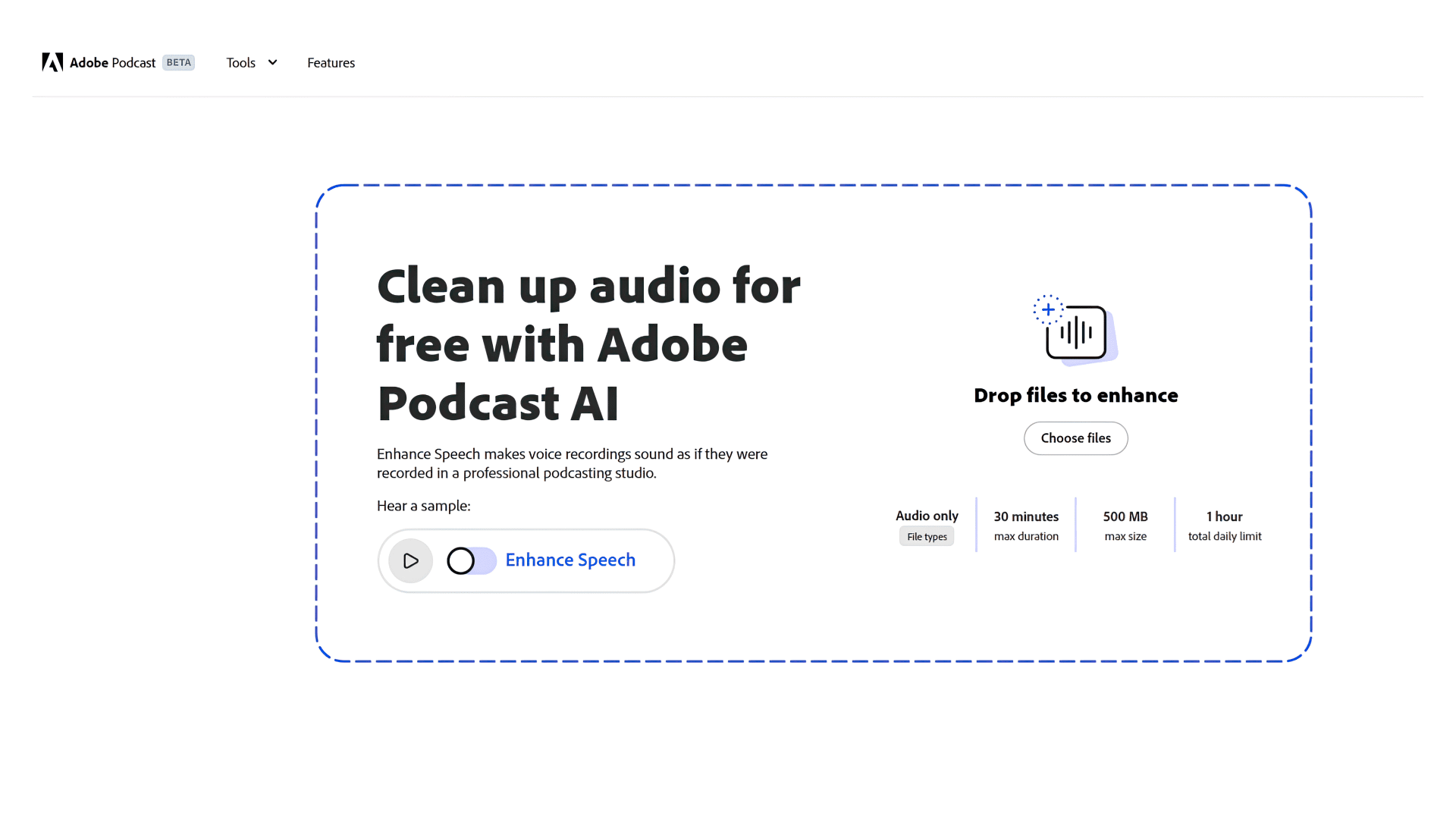This screenshot has width=1456, height=819.
Task: Click the Hear a sample text
Action: point(424,506)
